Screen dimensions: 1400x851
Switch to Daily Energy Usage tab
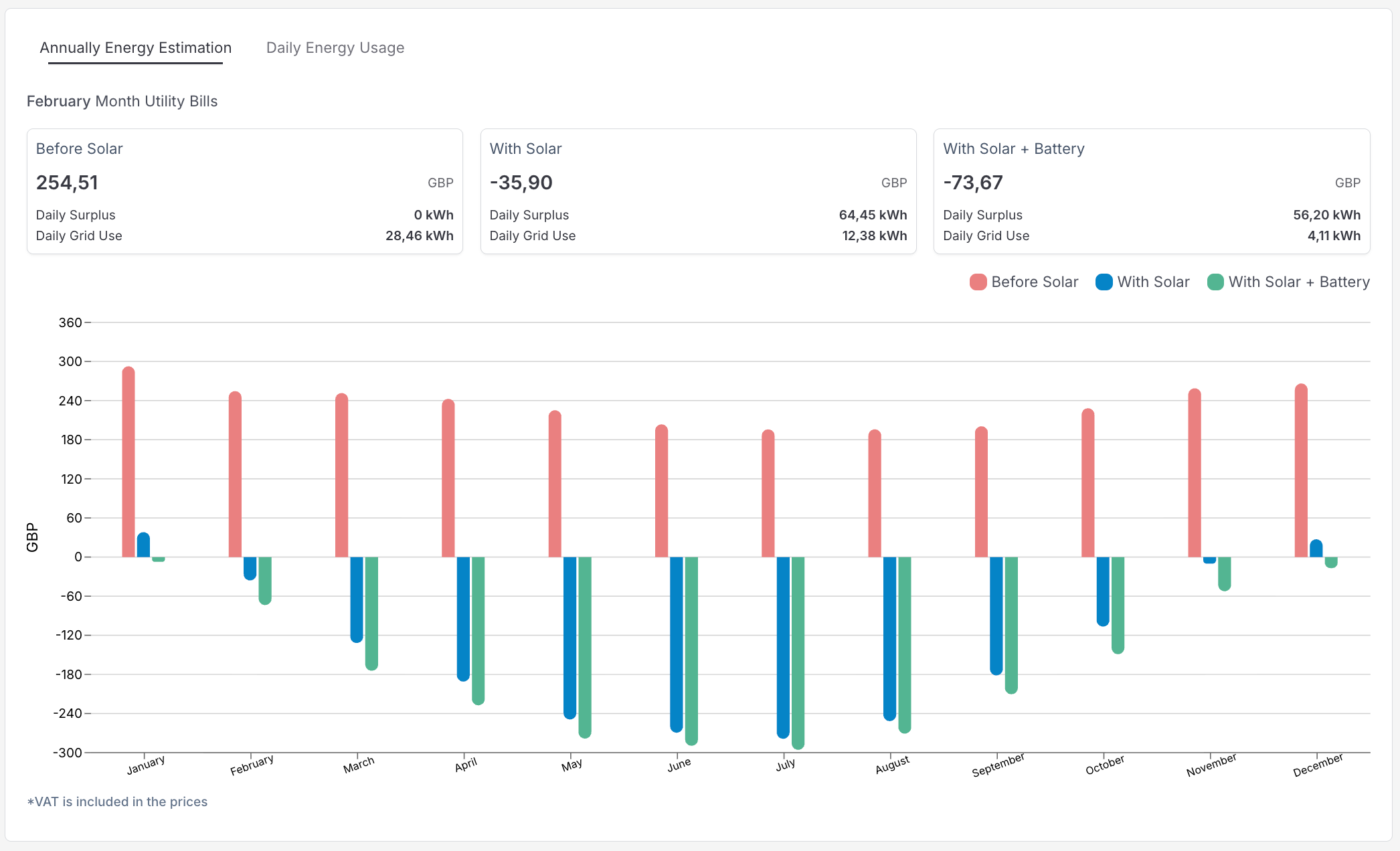335,48
